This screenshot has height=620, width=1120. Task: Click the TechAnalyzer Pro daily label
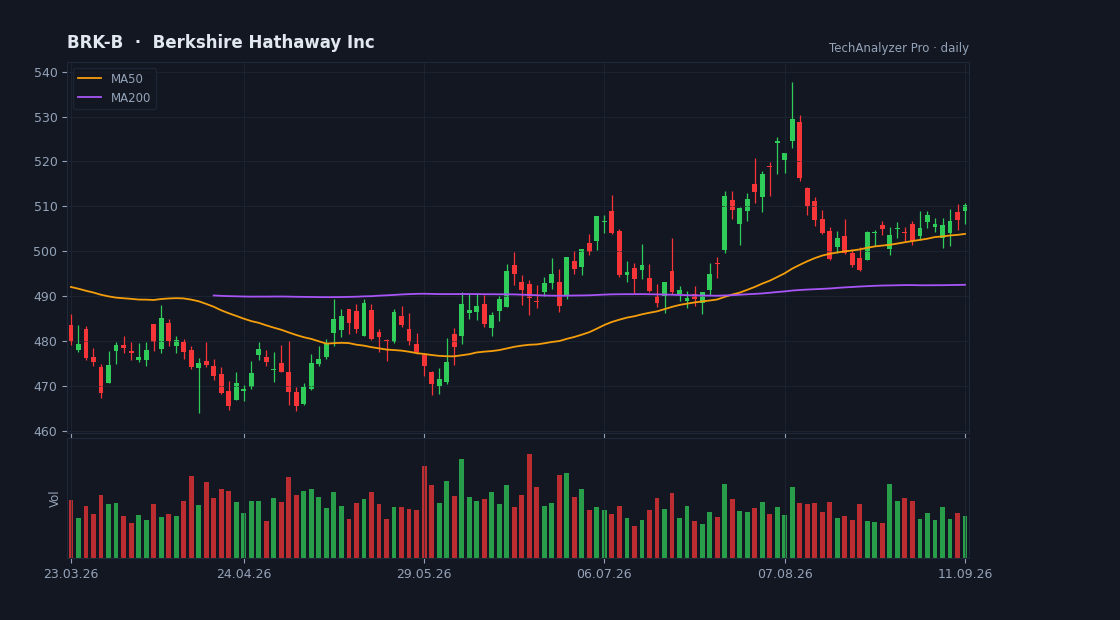(x=899, y=48)
